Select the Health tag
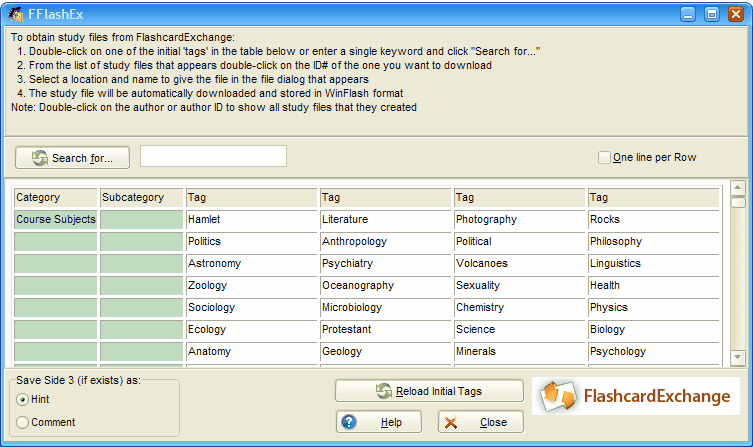 654,286
